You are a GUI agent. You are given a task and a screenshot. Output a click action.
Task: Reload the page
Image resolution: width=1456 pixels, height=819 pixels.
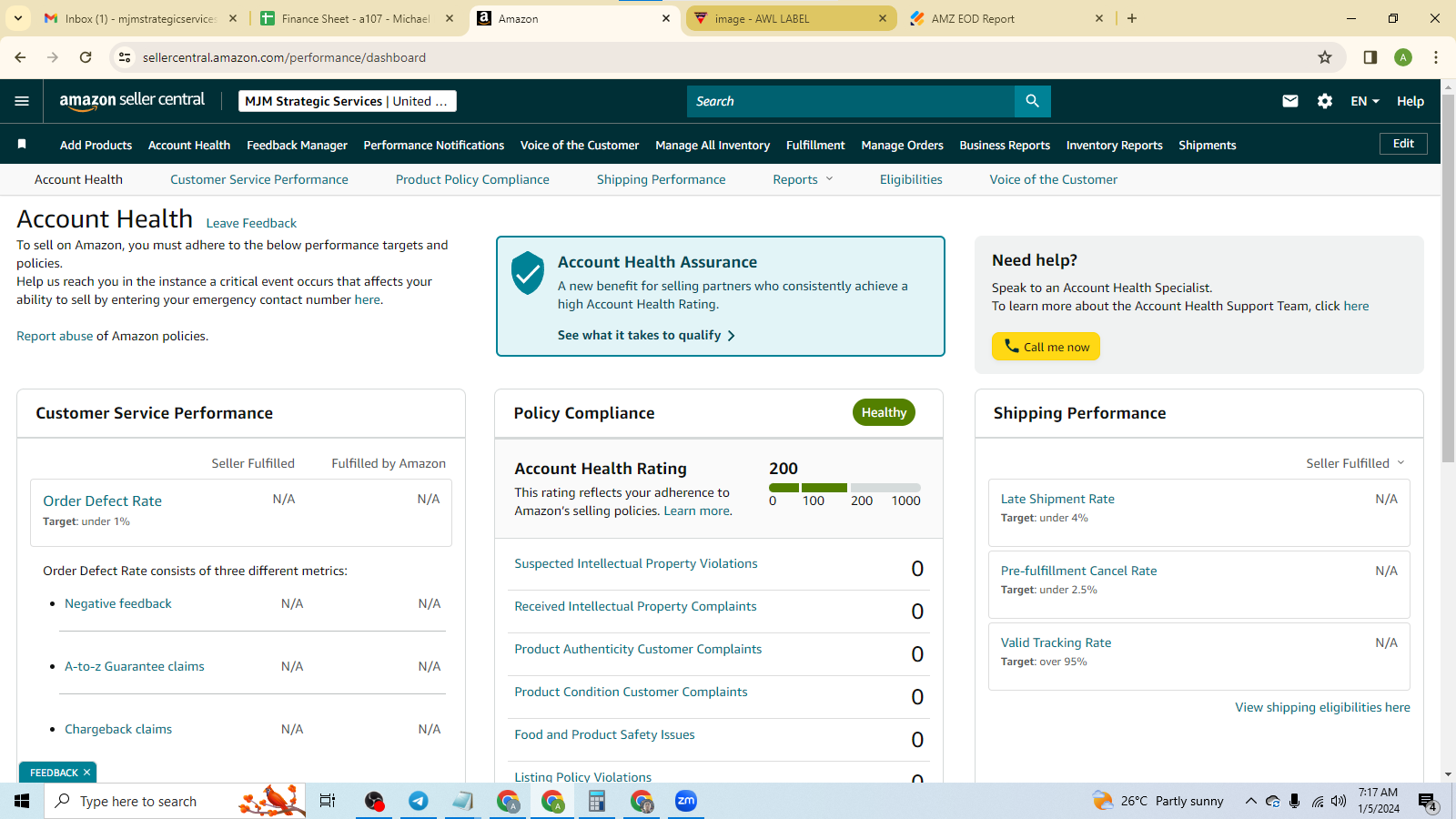pyautogui.click(x=86, y=57)
